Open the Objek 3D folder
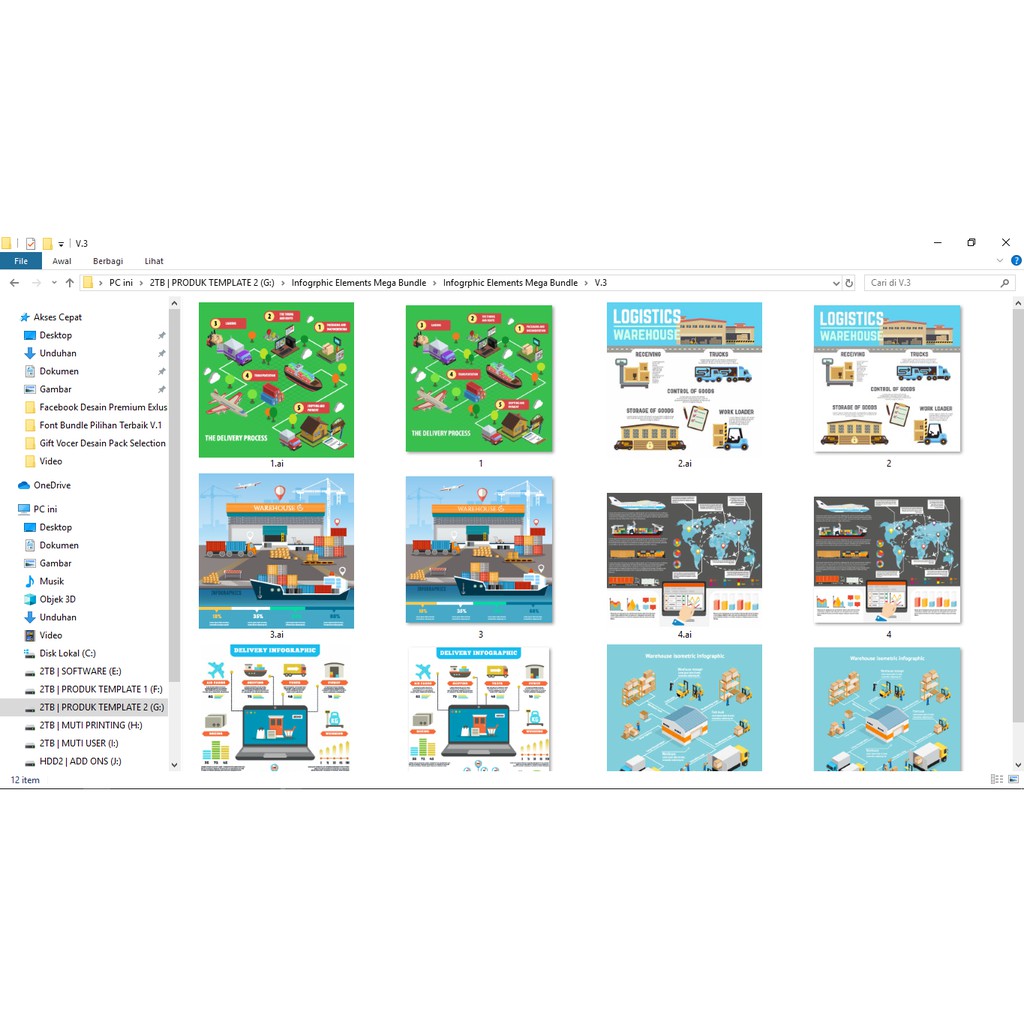 coord(58,599)
